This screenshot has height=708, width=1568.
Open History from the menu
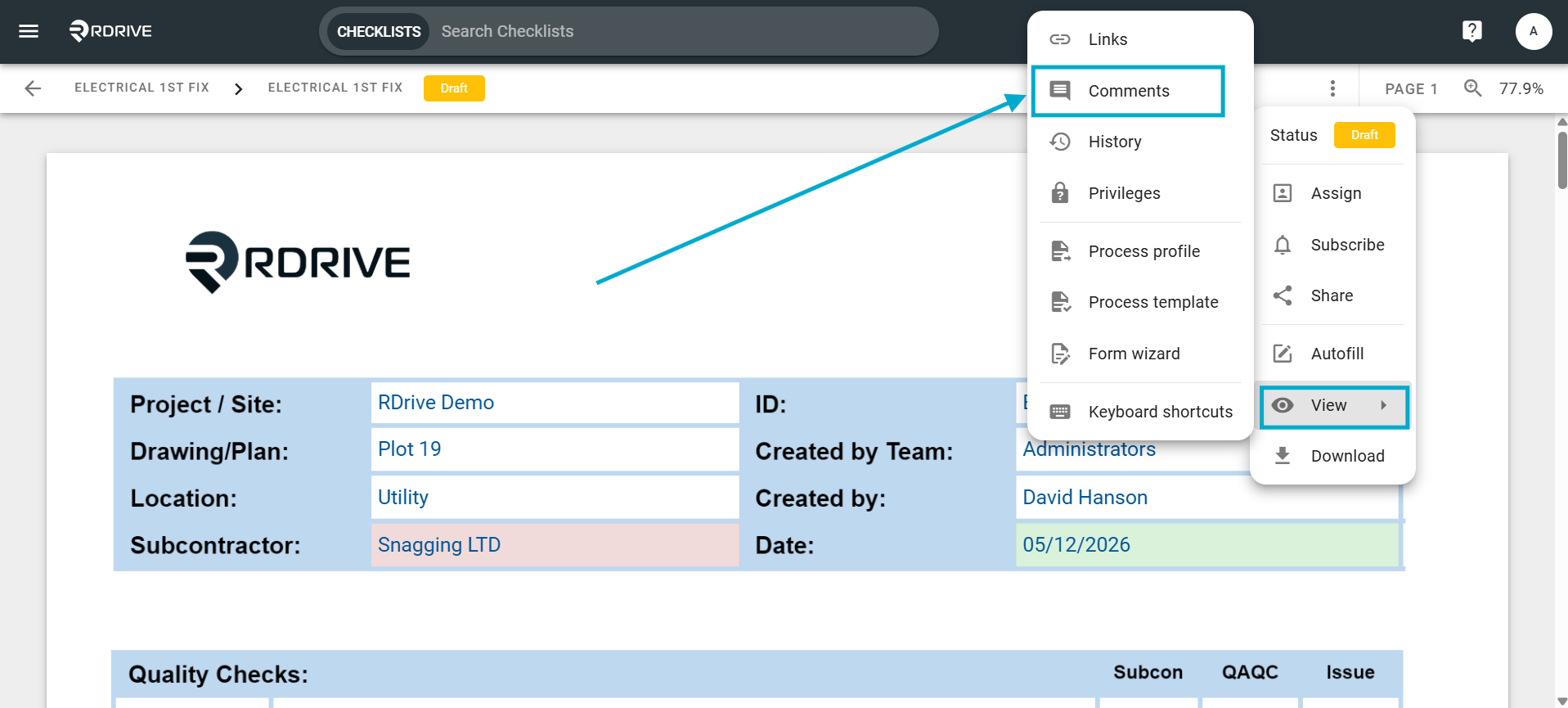coord(1140,142)
